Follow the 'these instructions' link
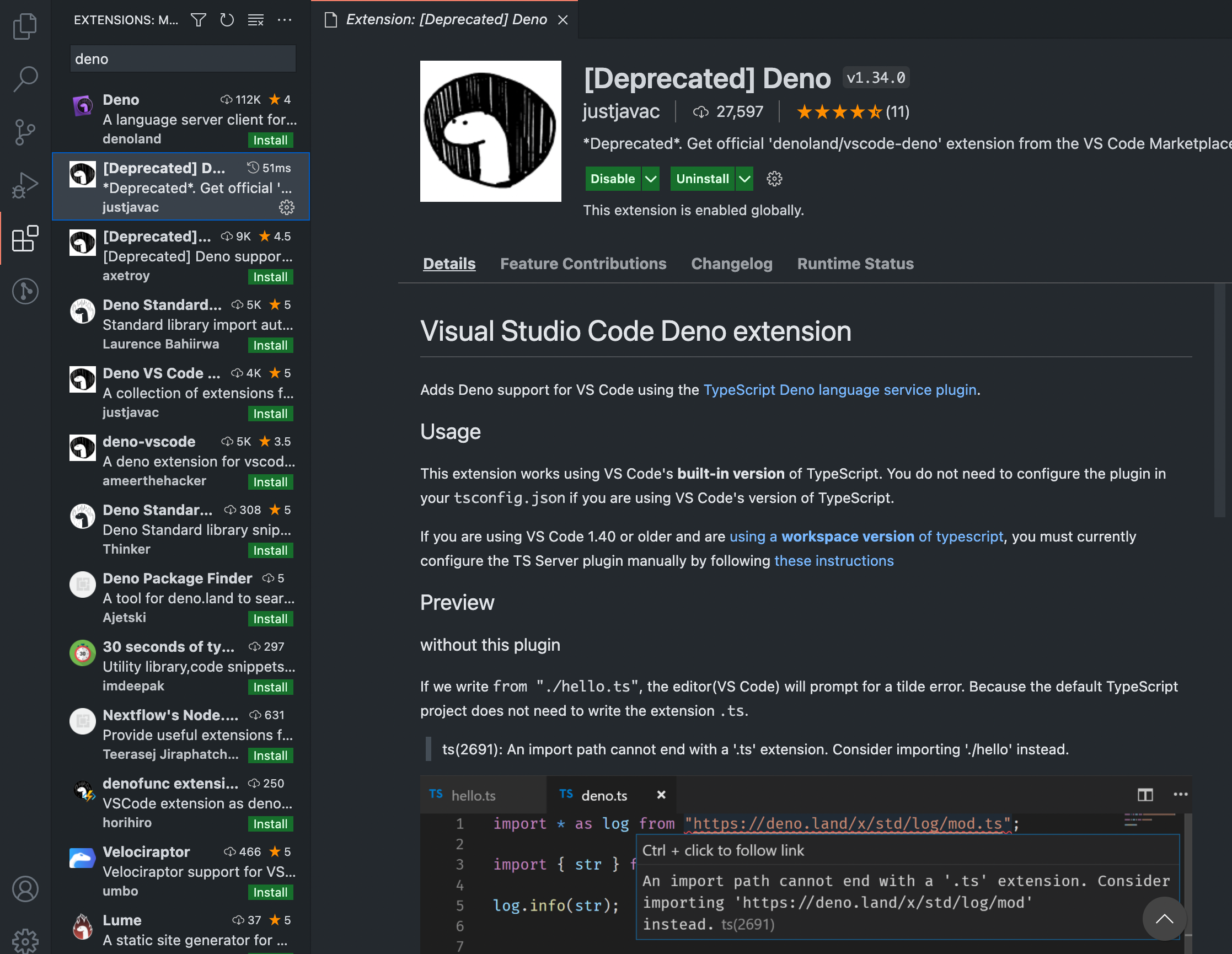 (x=834, y=561)
